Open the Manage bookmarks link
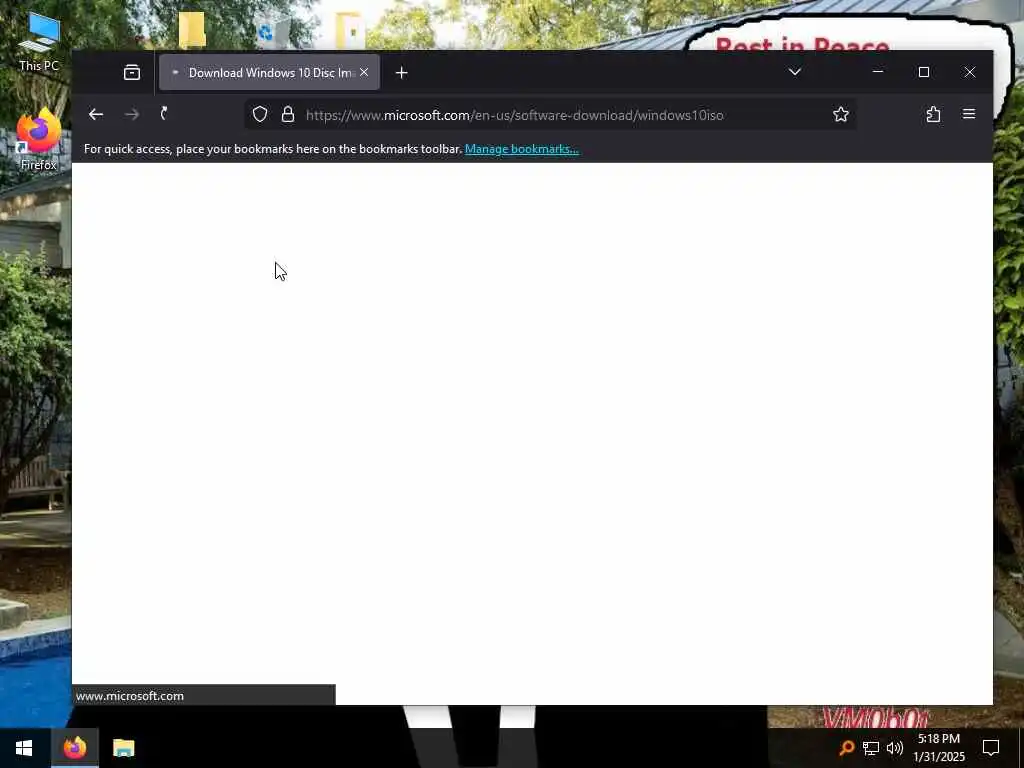Image resolution: width=1024 pixels, height=768 pixels. [521, 149]
